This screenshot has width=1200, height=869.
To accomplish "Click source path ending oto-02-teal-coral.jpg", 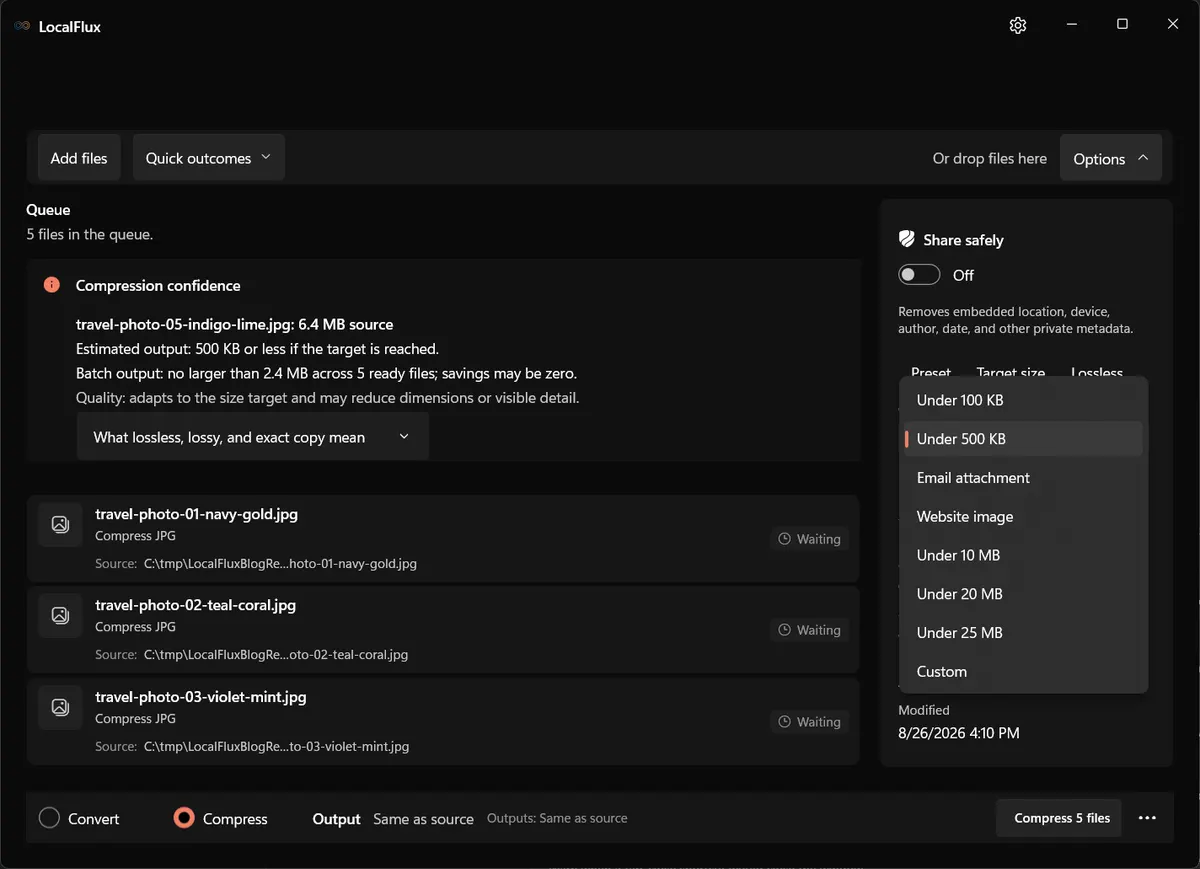I will click(276, 654).
